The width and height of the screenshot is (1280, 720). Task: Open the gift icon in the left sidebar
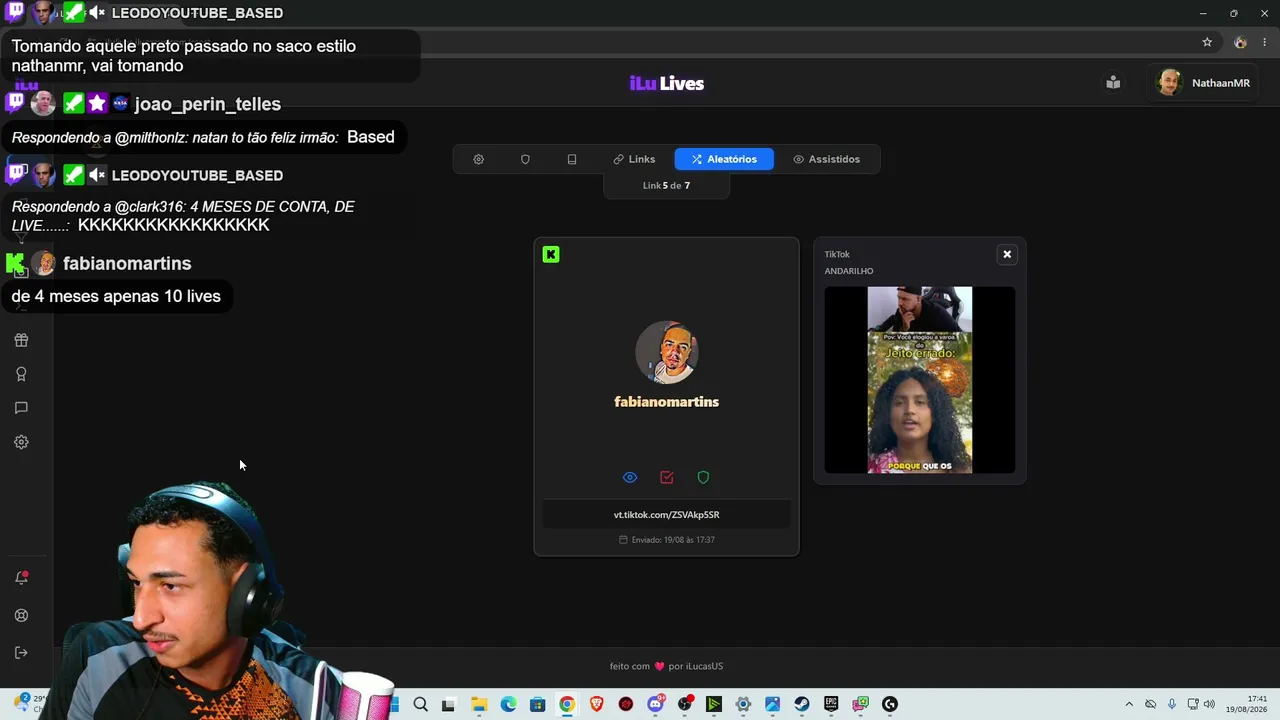click(21, 340)
